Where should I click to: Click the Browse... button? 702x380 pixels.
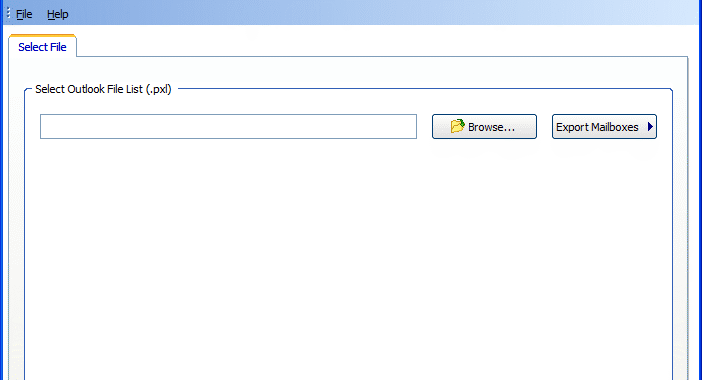pyautogui.click(x=484, y=127)
